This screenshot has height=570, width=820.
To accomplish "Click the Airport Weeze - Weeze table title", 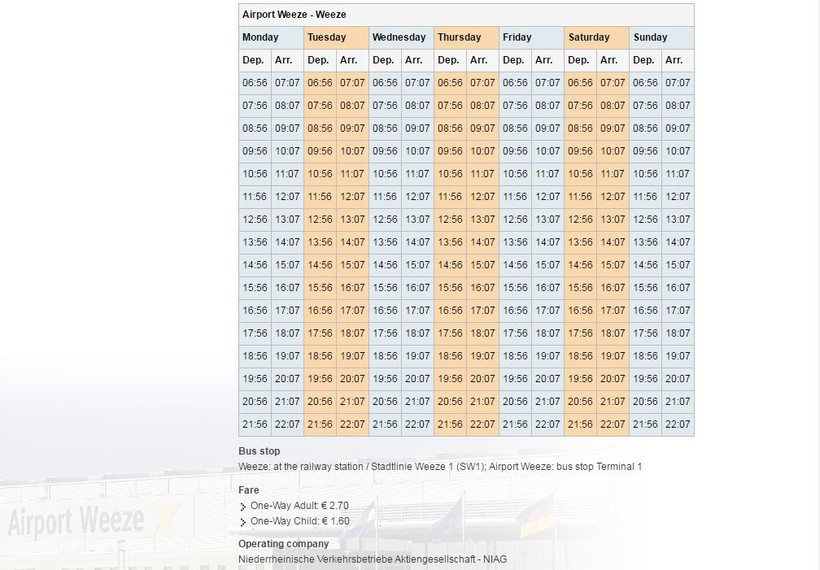I will tap(289, 15).
